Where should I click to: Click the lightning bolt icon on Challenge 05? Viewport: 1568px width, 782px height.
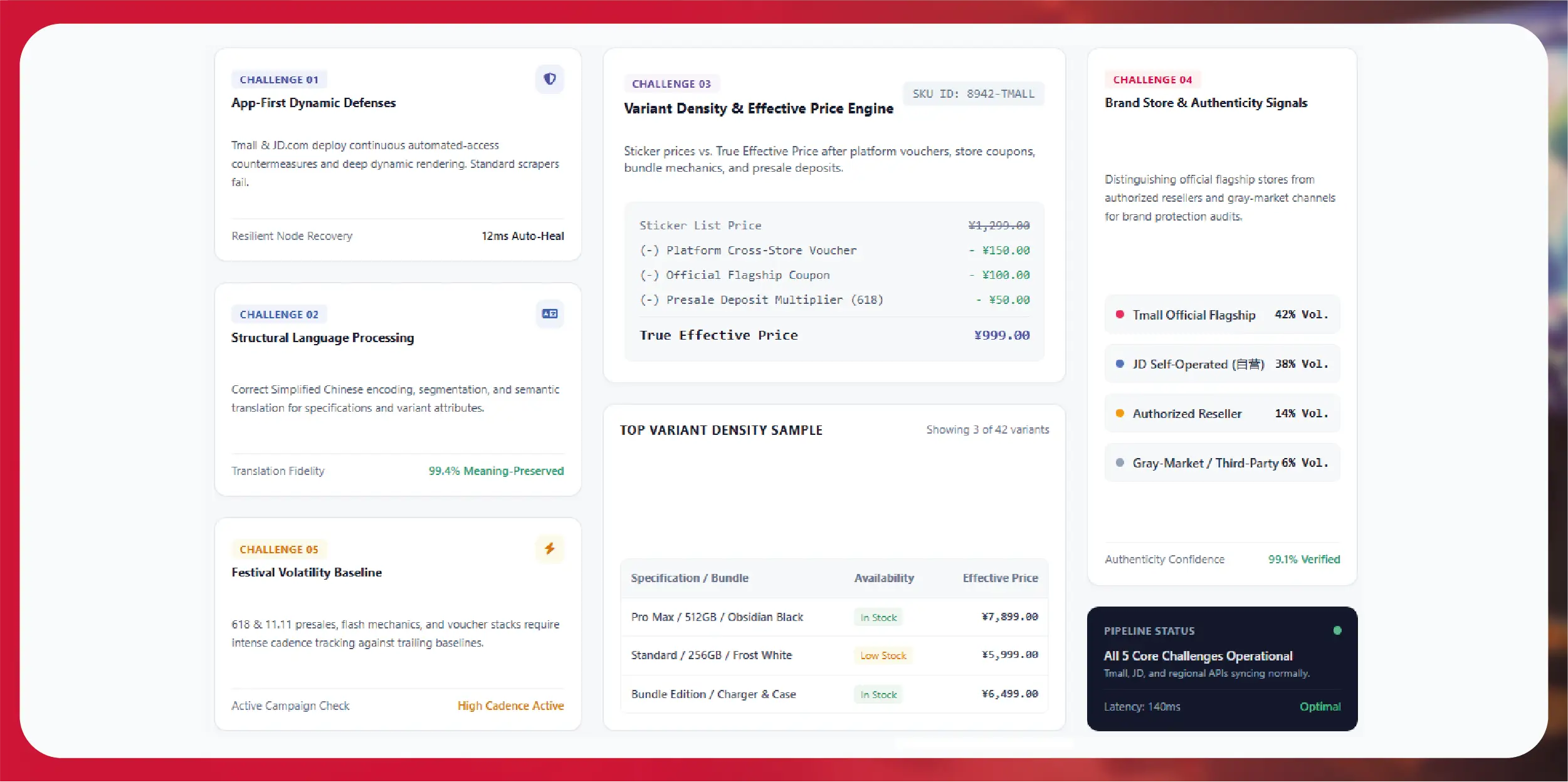pos(550,549)
